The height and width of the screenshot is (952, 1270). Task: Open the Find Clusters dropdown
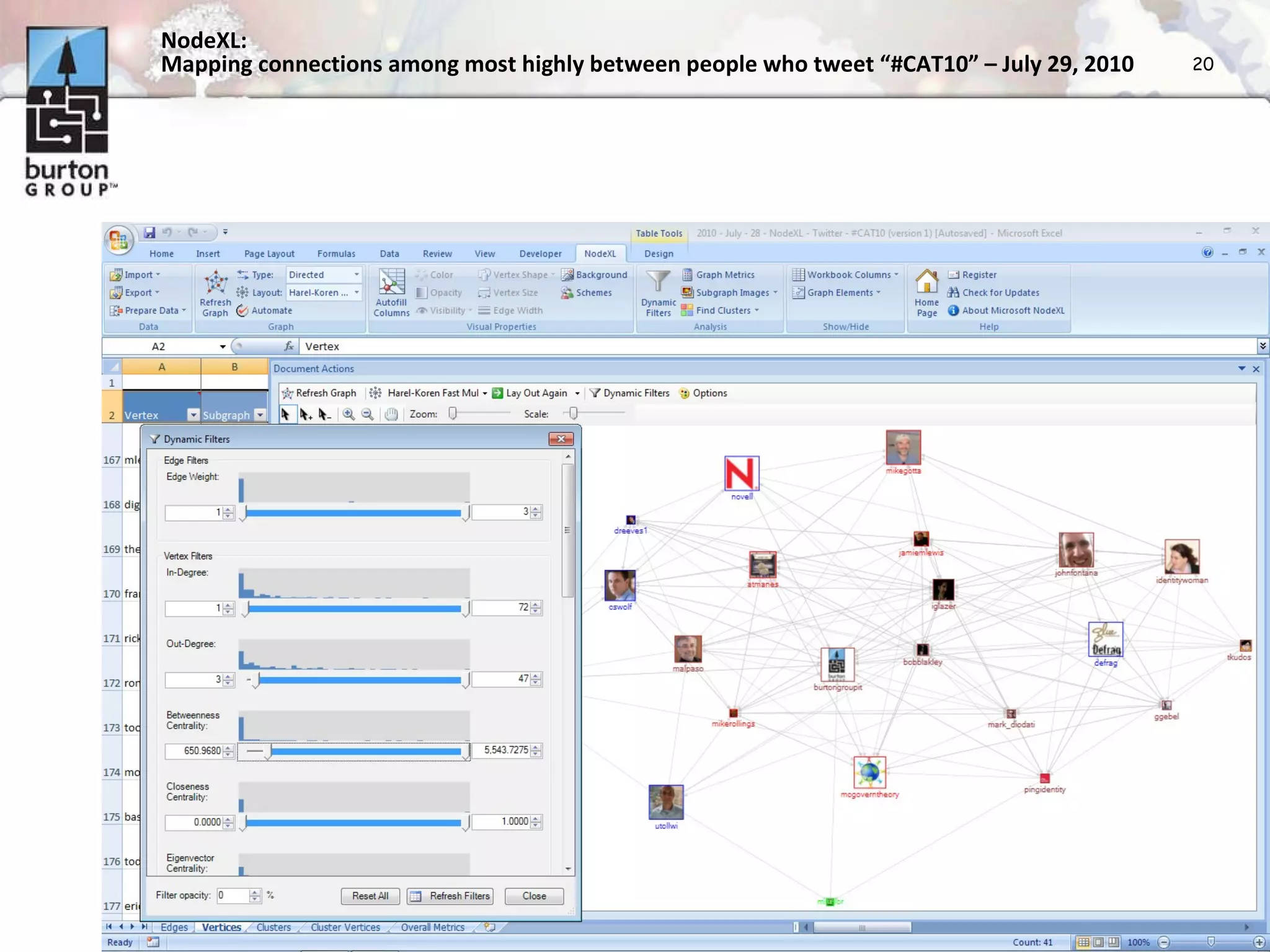click(x=720, y=311)
